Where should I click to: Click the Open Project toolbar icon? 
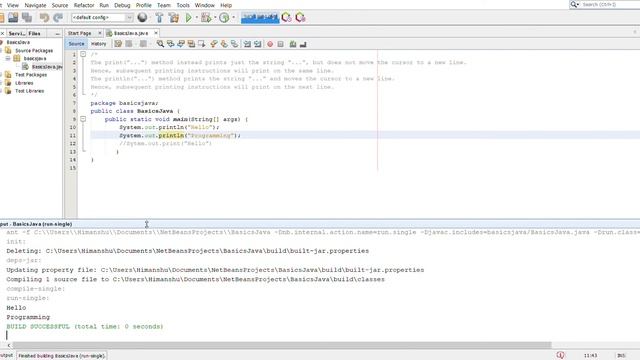click(x=13, y=18)
